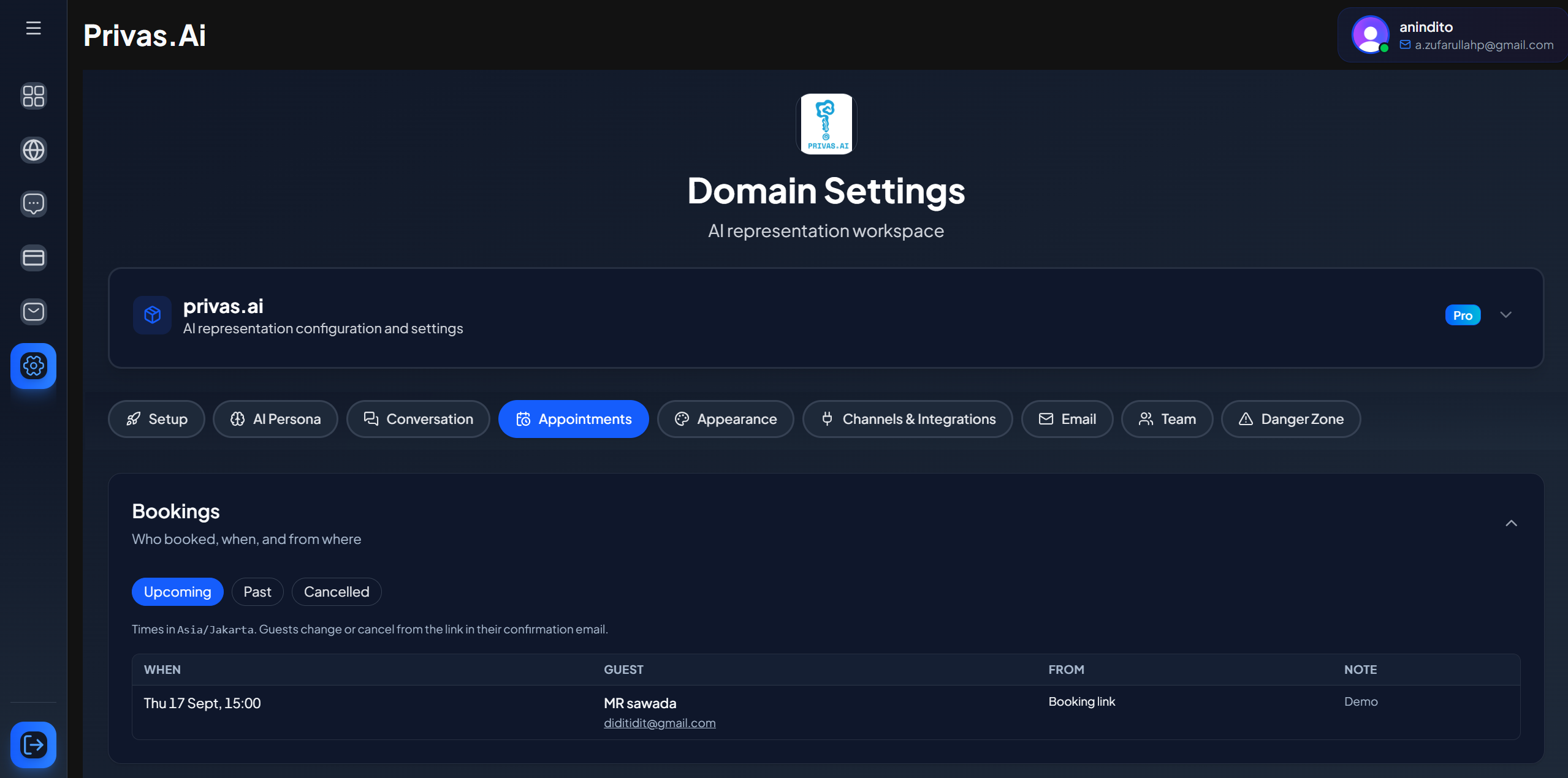1568x778 pixels.
Task: Collapse the Bookings section chevron
Action: 1512,523
